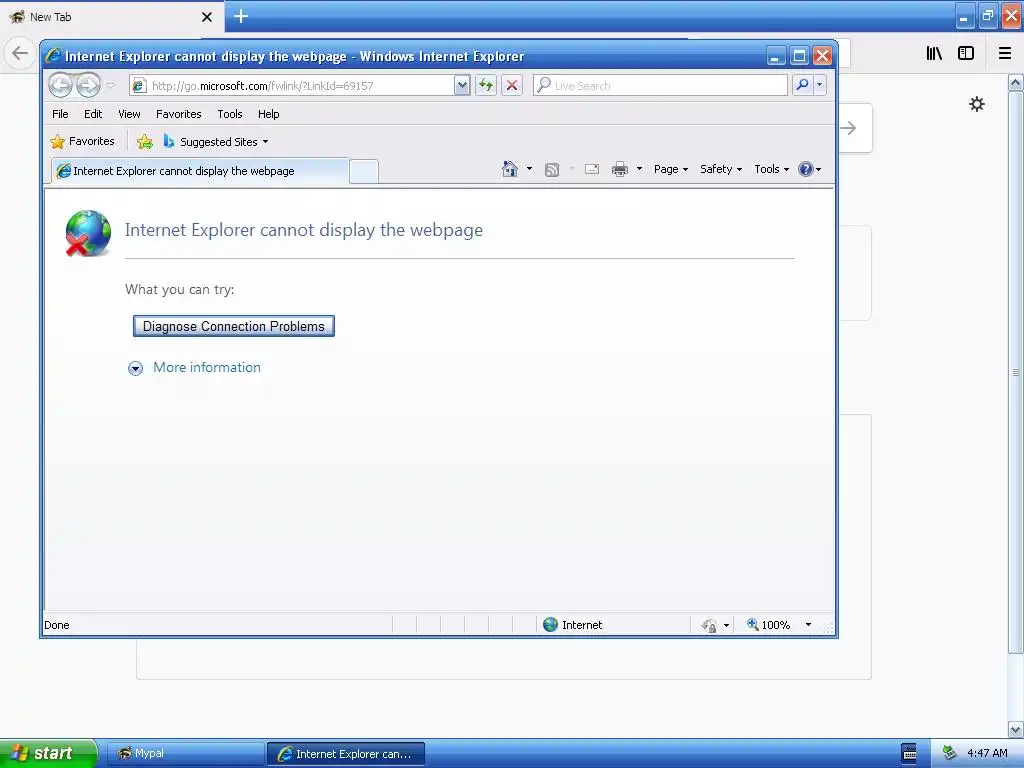
Task: Open the Favorites menu in menu bar
Action: pyautogui.click(x=178, y=114)
